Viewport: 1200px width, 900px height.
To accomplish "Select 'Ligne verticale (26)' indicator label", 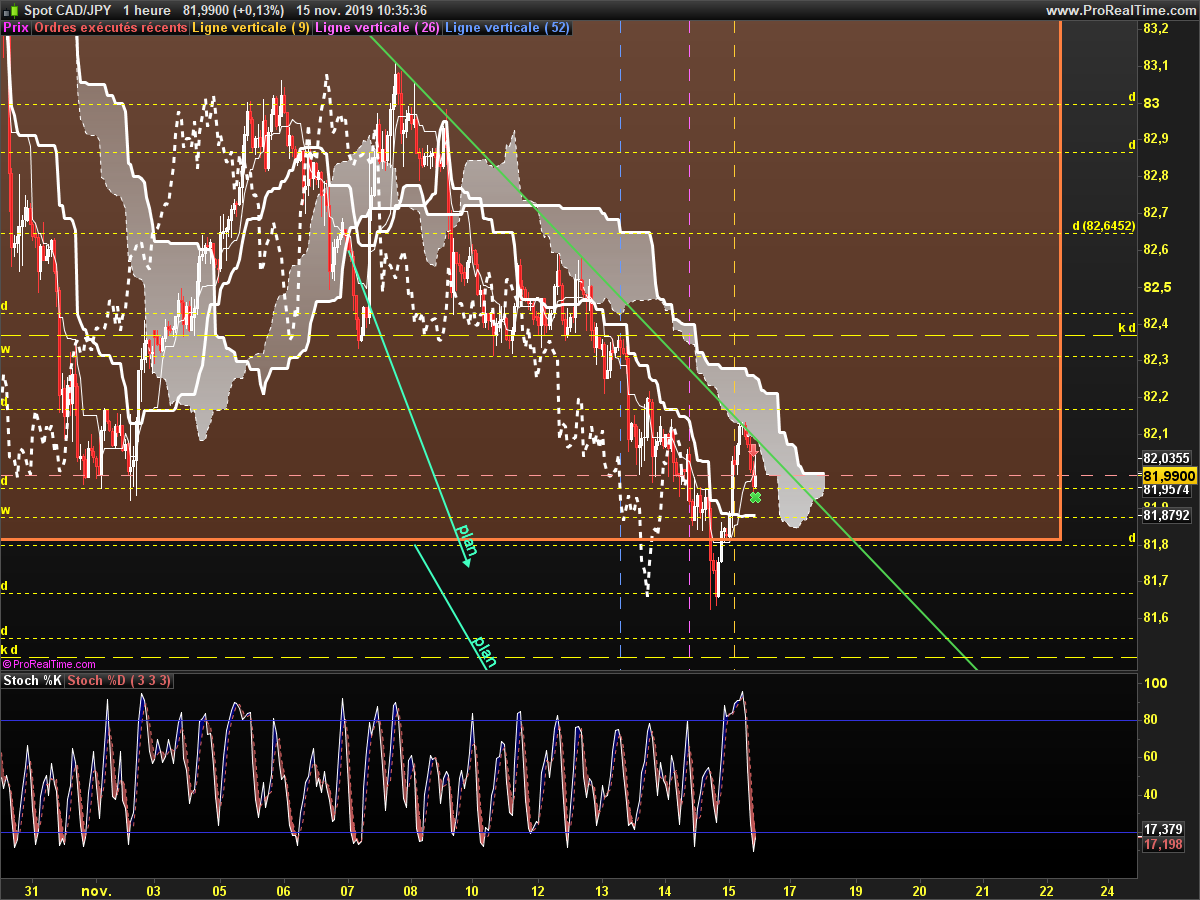I will coord(377,28).
